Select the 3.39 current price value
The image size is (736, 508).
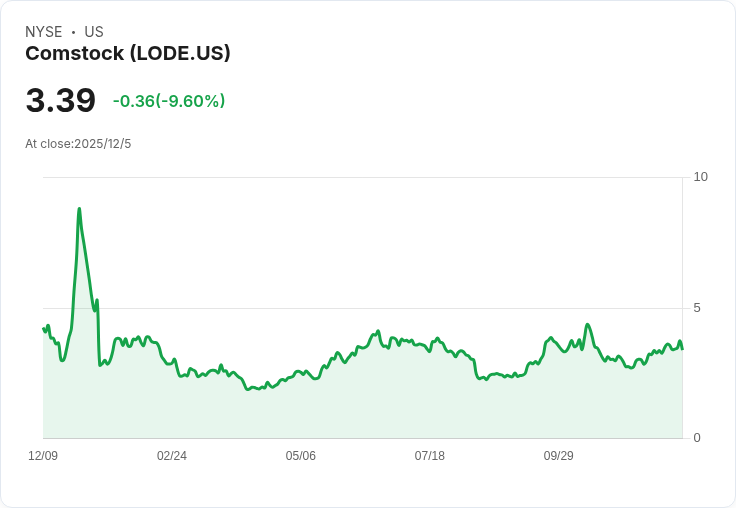tap(61, 100)
